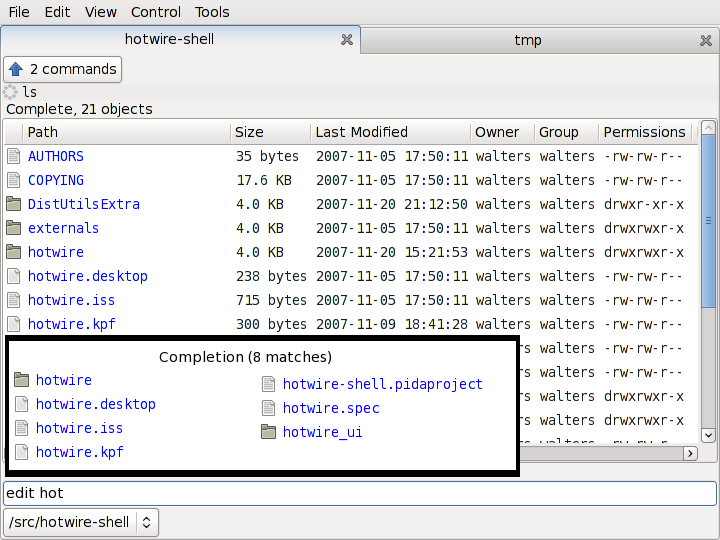Open hotwire folder in file list
Viewport: 720px width, 540px height.
pos(56,252)
